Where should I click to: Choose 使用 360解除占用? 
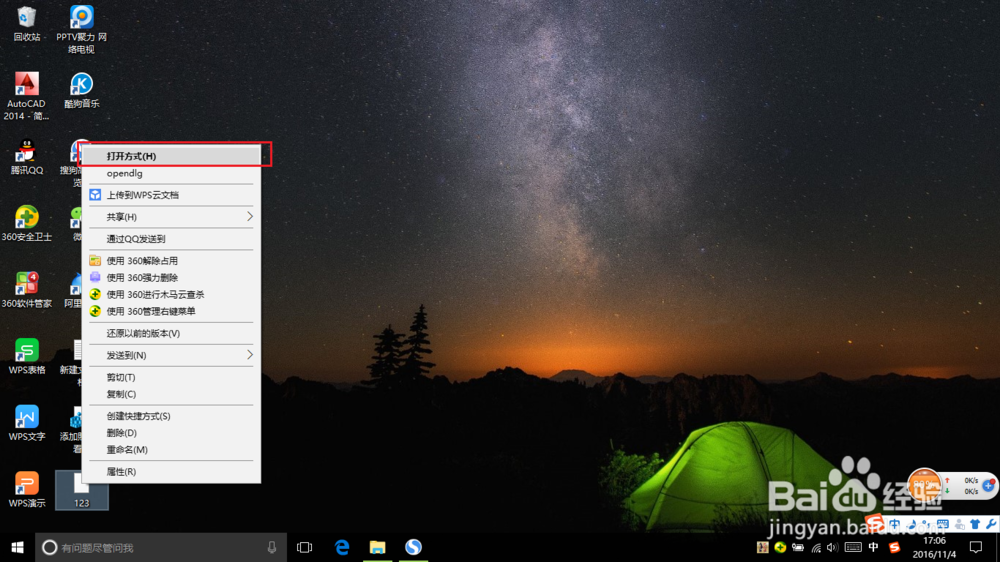click(x=171, y=260)
